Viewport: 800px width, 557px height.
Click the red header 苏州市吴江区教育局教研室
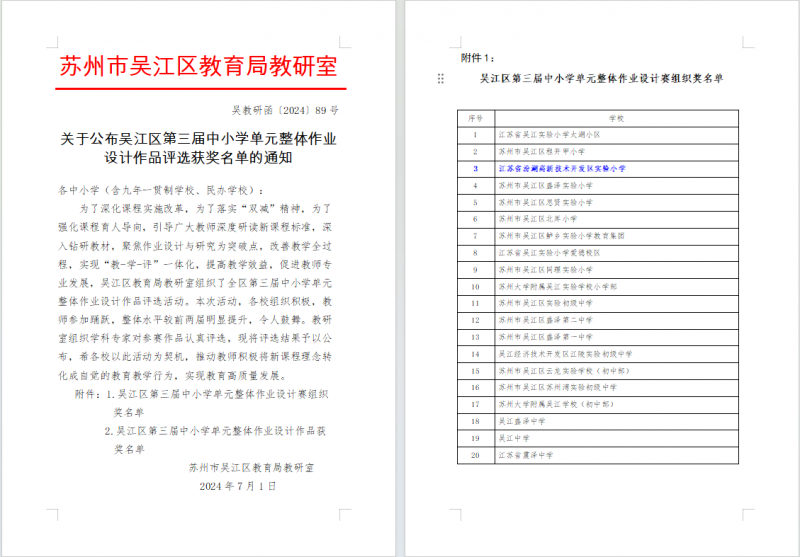point(198,67)
